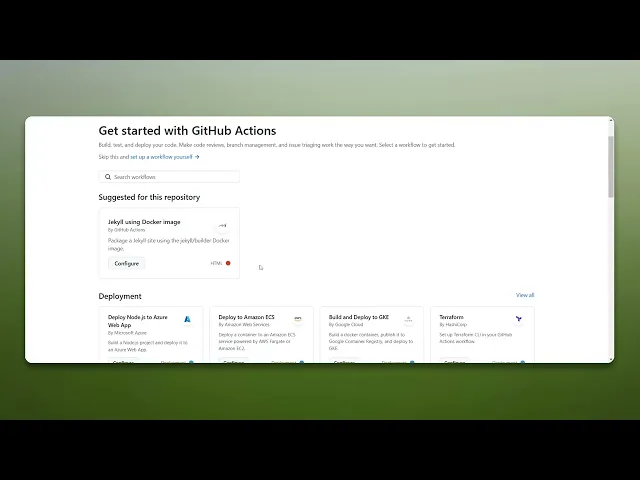The height and width of the screenshot is (480, 640).
Task: Click the arrow after 'workflow yourself'
Action: pos(197,157)
